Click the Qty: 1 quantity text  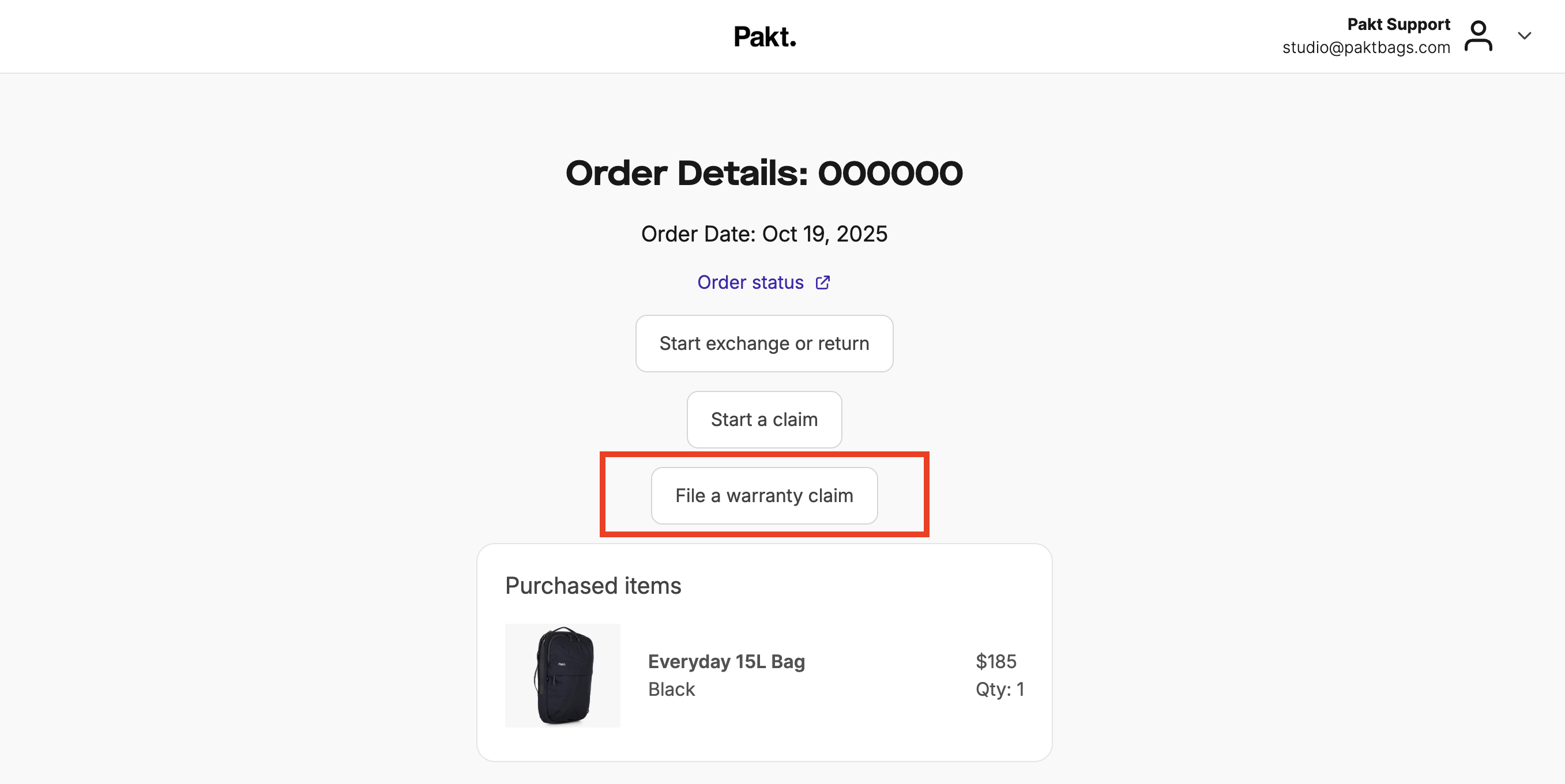point(999,689)
